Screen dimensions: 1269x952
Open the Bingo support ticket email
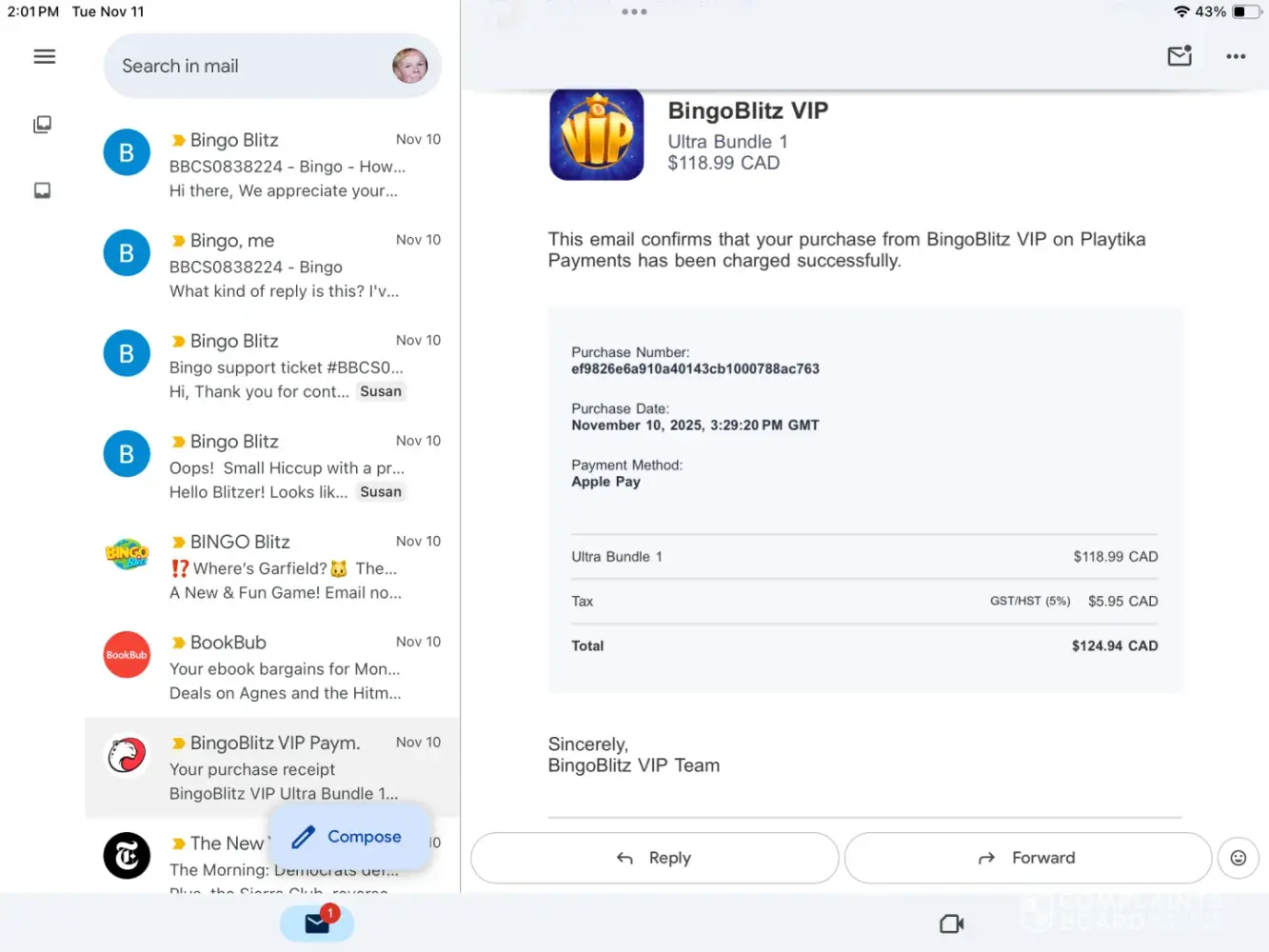[x=286, y=367]
